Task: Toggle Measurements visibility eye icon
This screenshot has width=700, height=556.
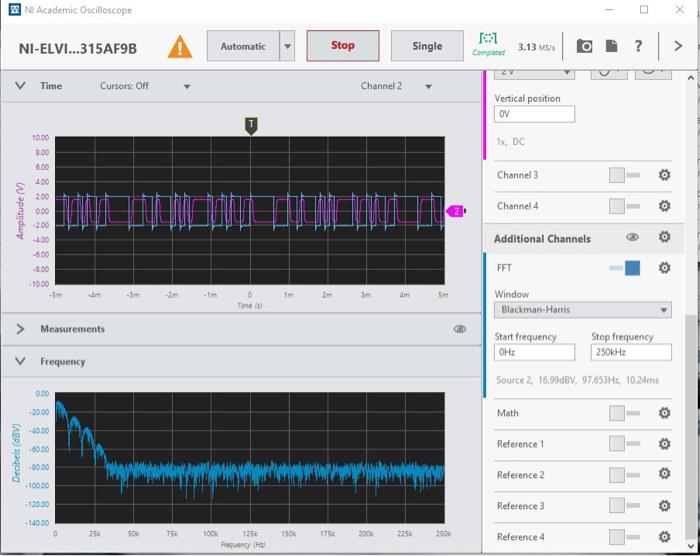Action: point(460,329)
